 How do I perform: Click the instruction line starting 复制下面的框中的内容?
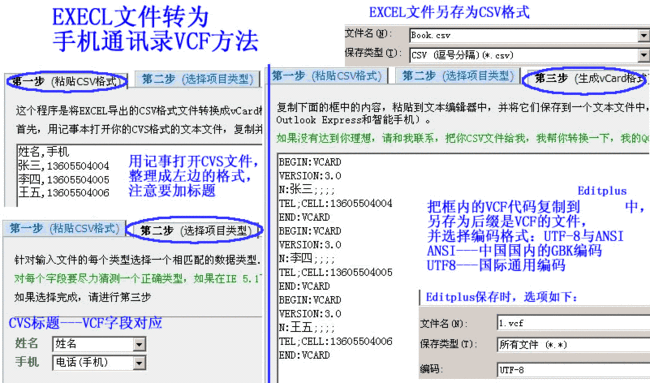pyautogui.click(x=463, y=108)
